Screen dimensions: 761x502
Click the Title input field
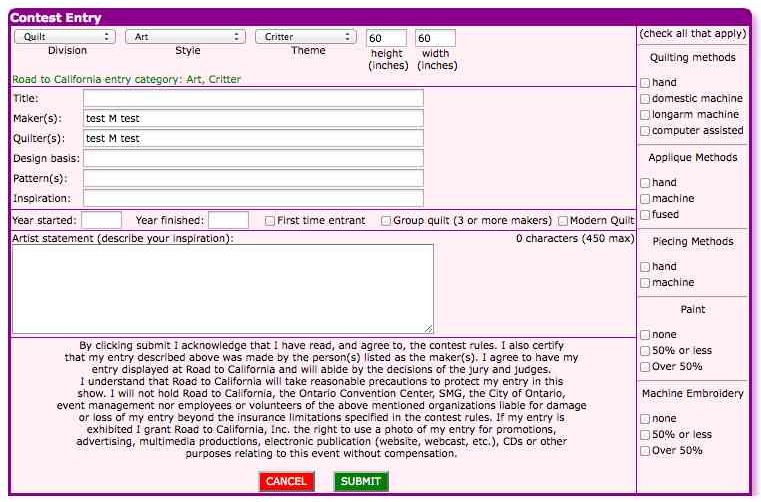[253, 98]
